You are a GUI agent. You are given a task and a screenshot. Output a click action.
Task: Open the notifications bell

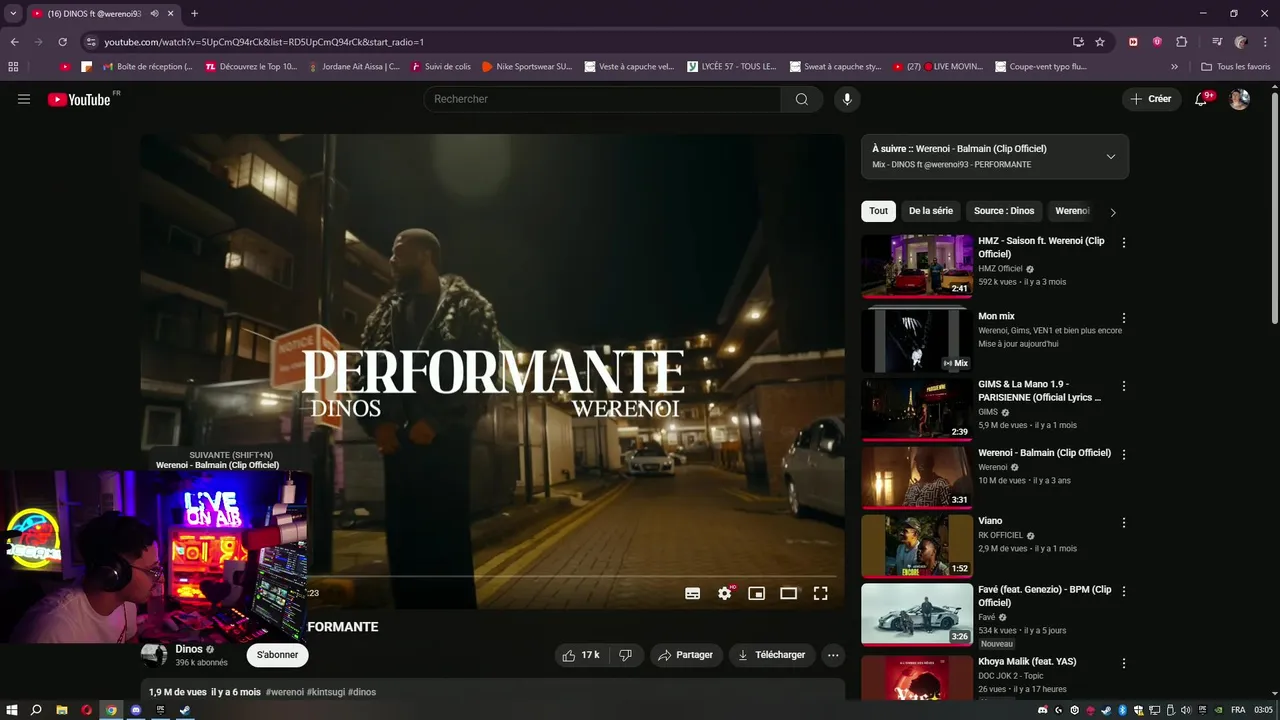tap(1203, 99)
